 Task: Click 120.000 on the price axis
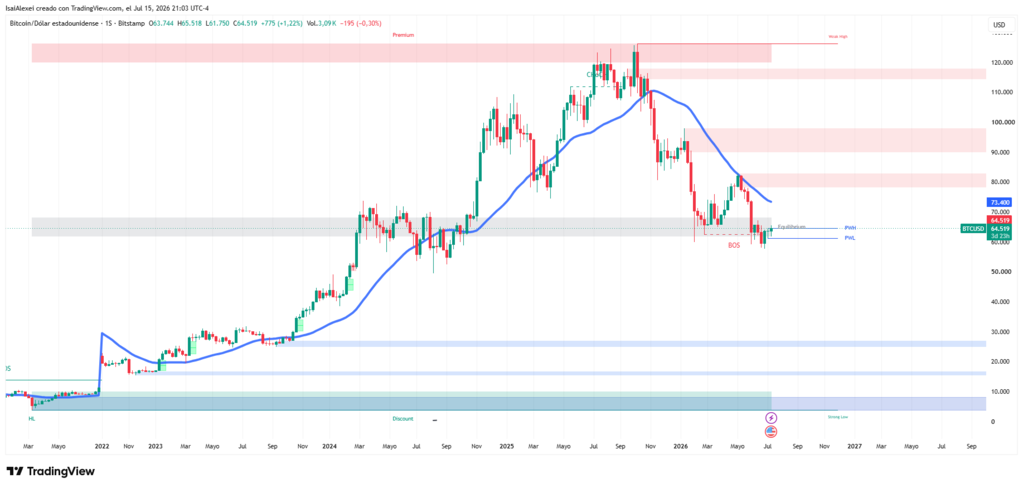[x=1001, y=63]
